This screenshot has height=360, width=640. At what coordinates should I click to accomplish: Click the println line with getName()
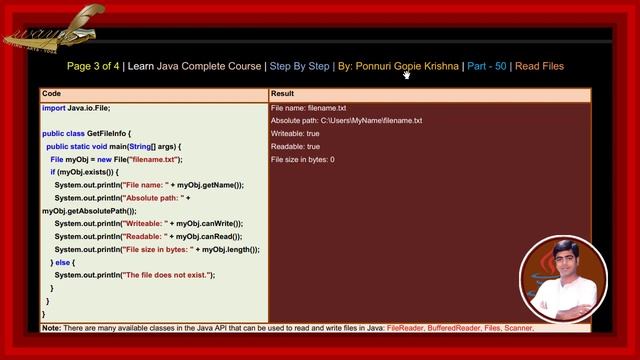pos(149,185)
